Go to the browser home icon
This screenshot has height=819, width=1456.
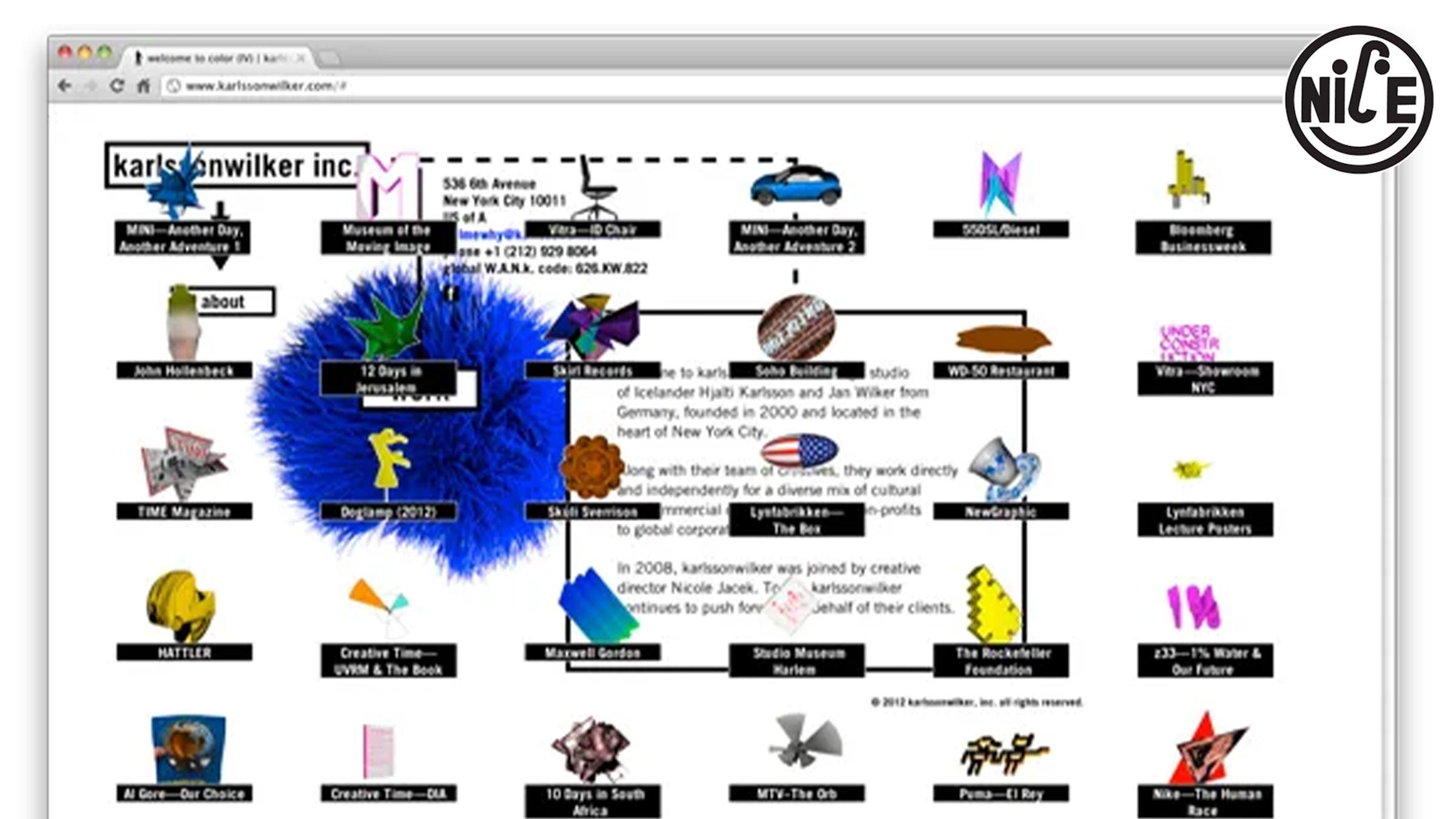(143, 86)
